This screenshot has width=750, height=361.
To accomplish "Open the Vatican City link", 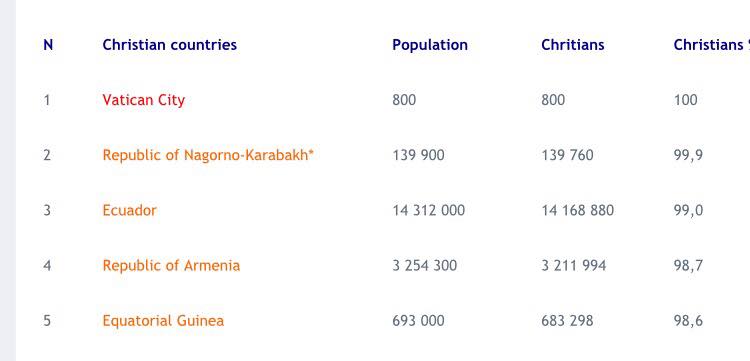I will (143, 100).
